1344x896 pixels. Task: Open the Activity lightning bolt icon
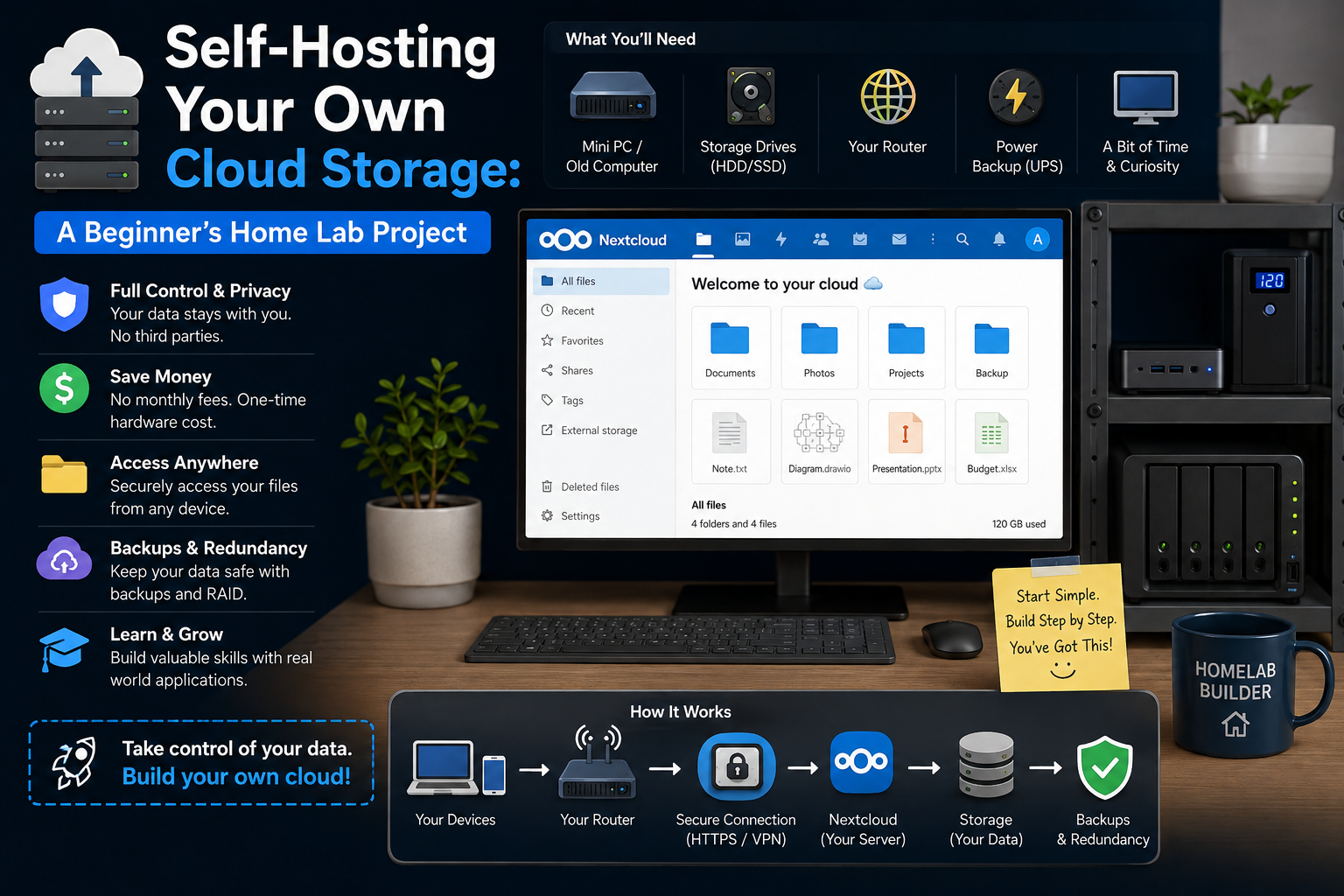click(x=781, y=239)
